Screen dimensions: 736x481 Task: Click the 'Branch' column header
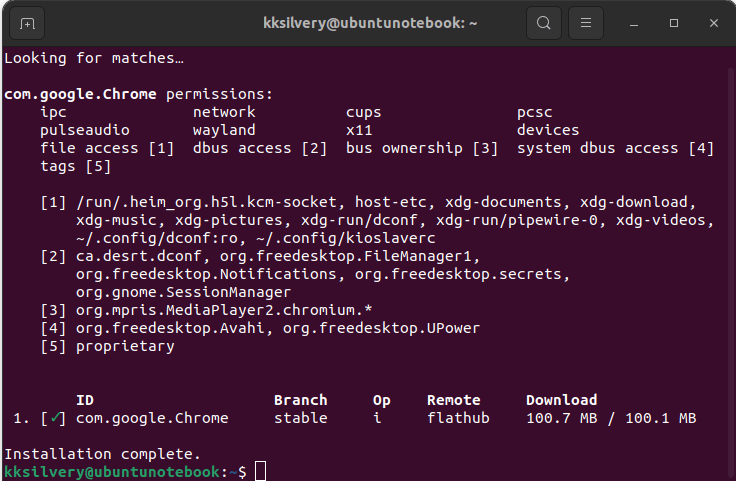300,400
